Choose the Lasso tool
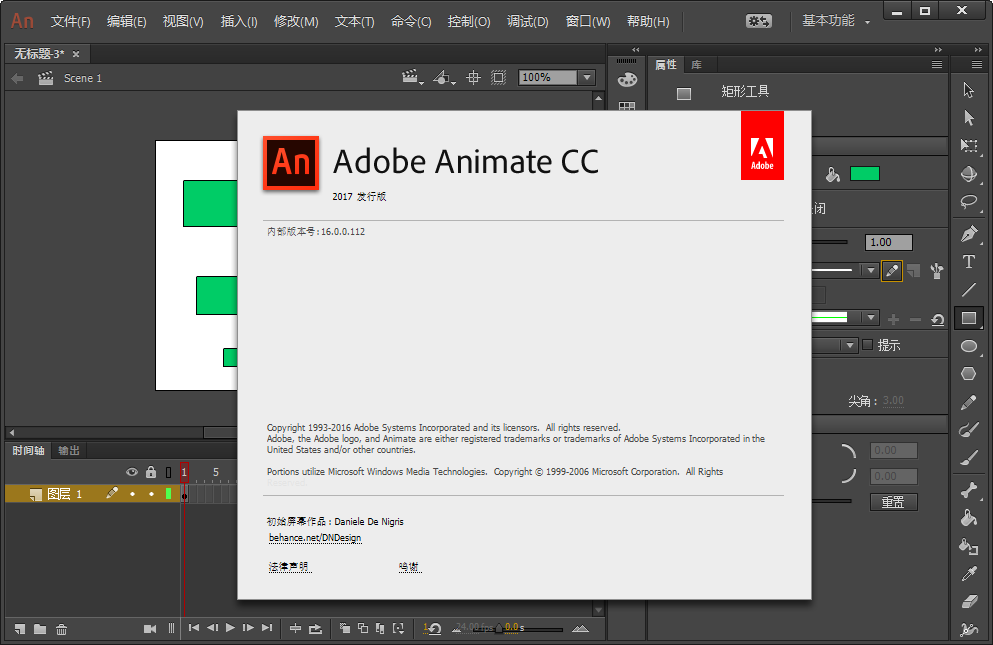 [x=968, y=200]
